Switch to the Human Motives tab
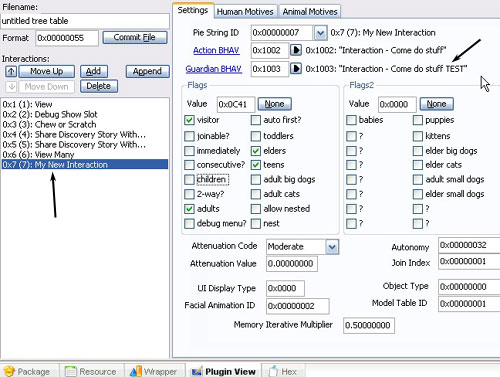Viewport: 500px width, 377px height. [245, 11]
